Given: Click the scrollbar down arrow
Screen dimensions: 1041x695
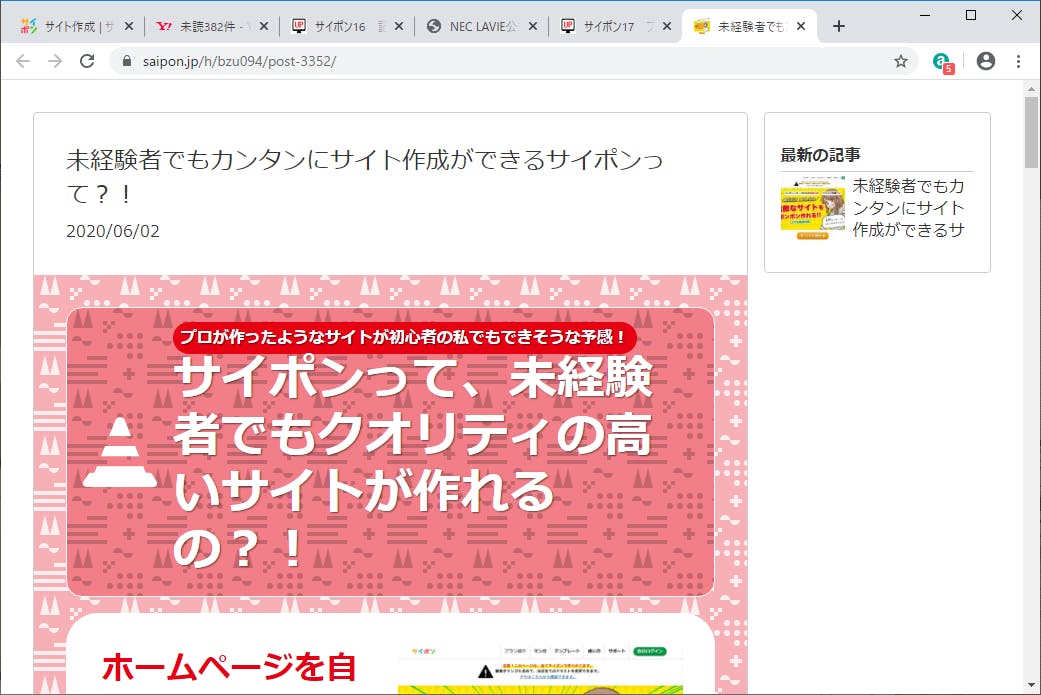Looking at the screenshot, I should pos(1031,685).
